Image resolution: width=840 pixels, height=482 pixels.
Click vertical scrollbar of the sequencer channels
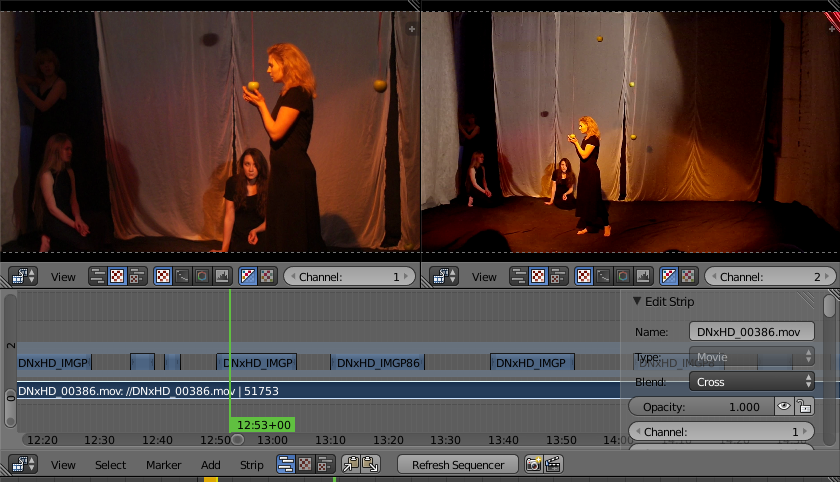pyautogui.click(x=10, y=360)
